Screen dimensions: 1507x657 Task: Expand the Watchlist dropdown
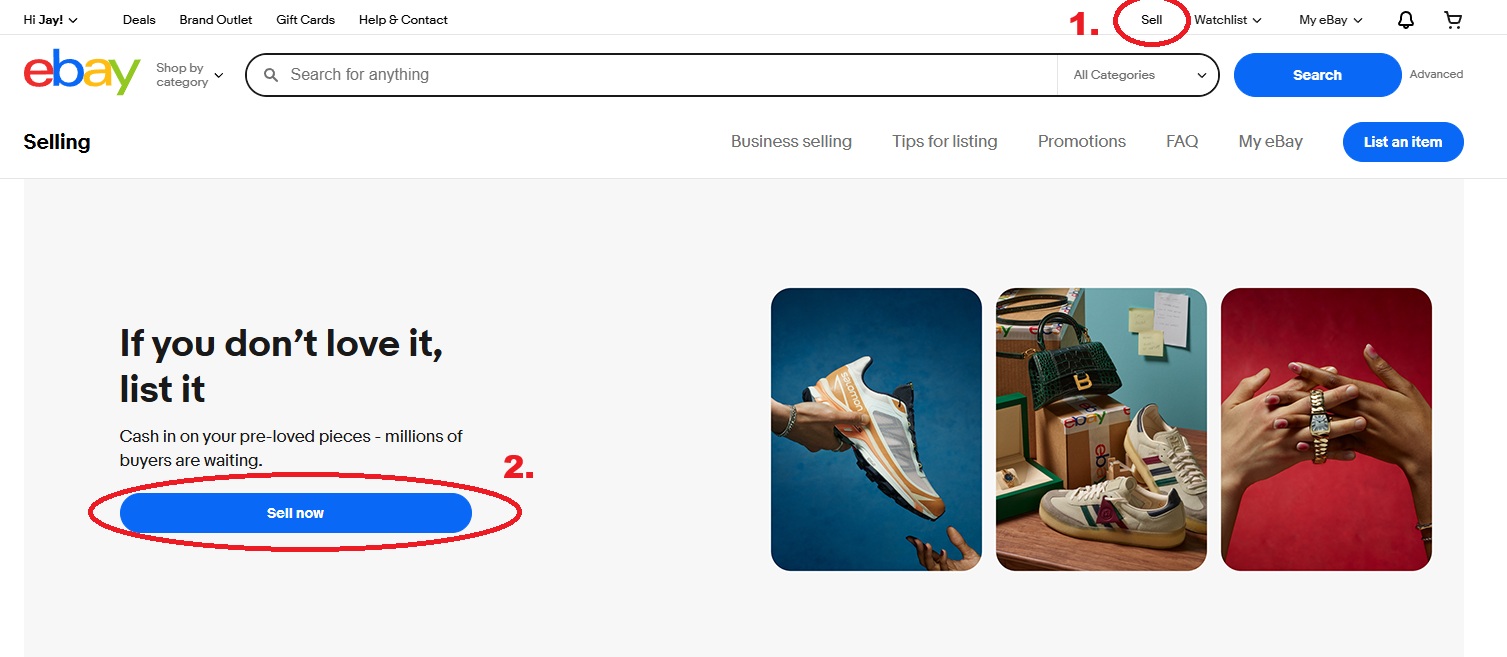point(1228,20)
